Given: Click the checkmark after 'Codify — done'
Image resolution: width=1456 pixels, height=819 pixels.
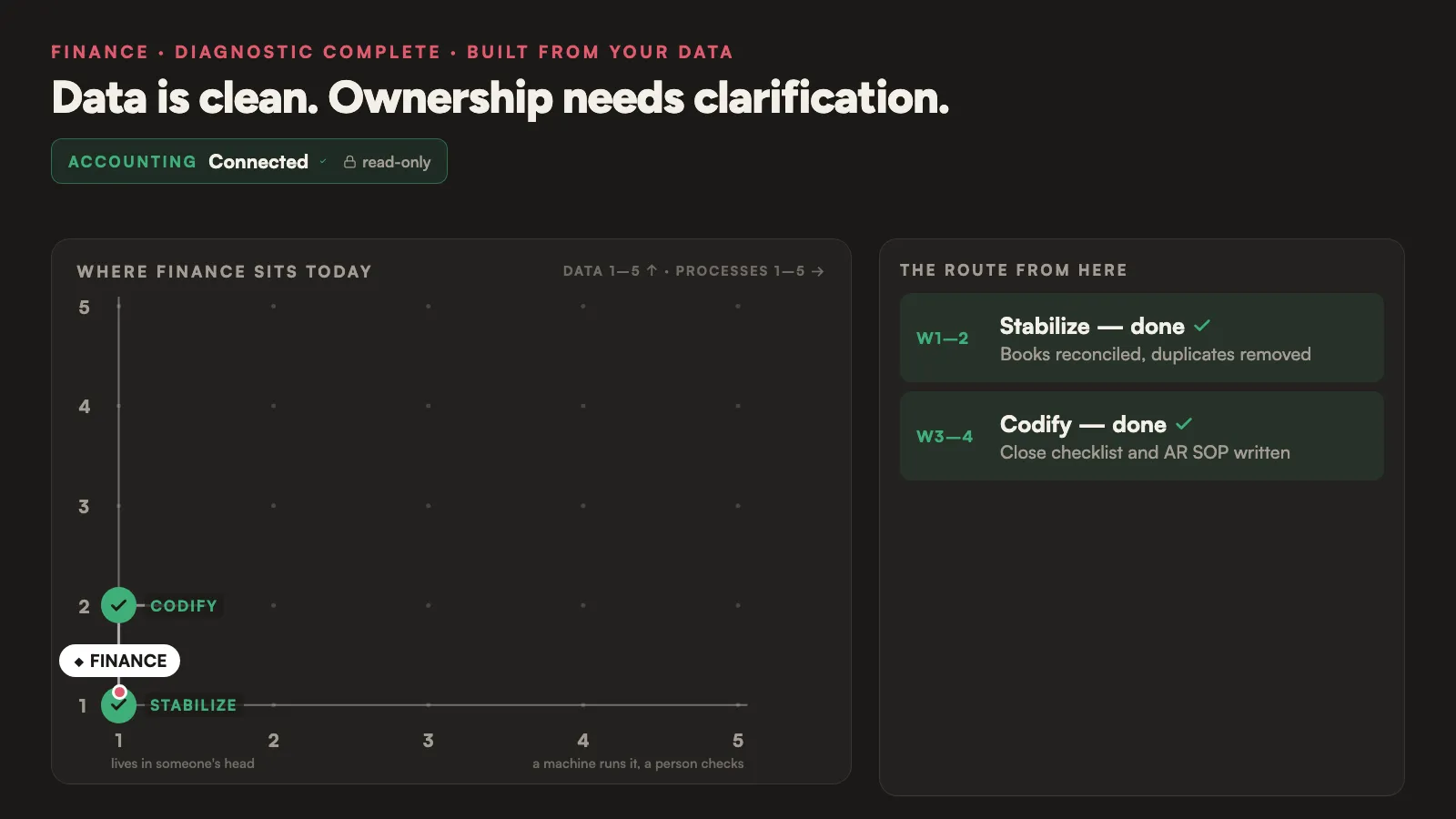Looking at the screenshot, I should click(1184, 424).
